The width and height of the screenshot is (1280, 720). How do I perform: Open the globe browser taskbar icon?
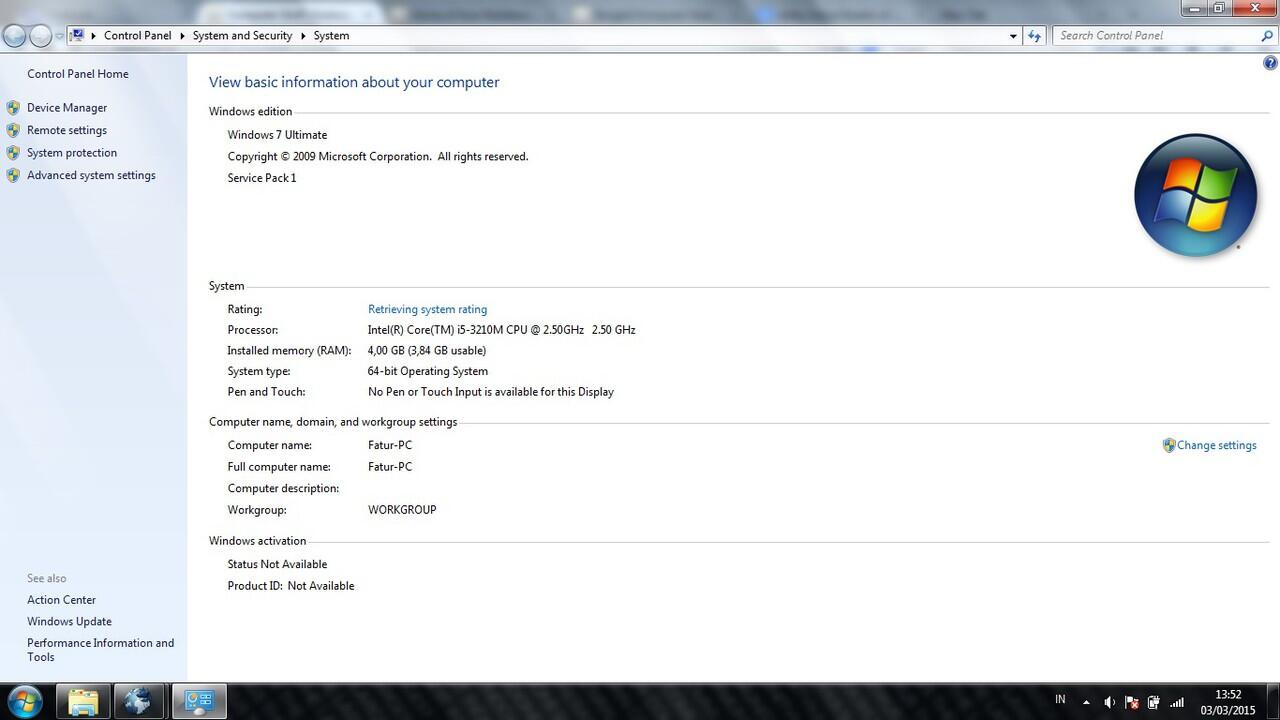(x=138, y=701)
